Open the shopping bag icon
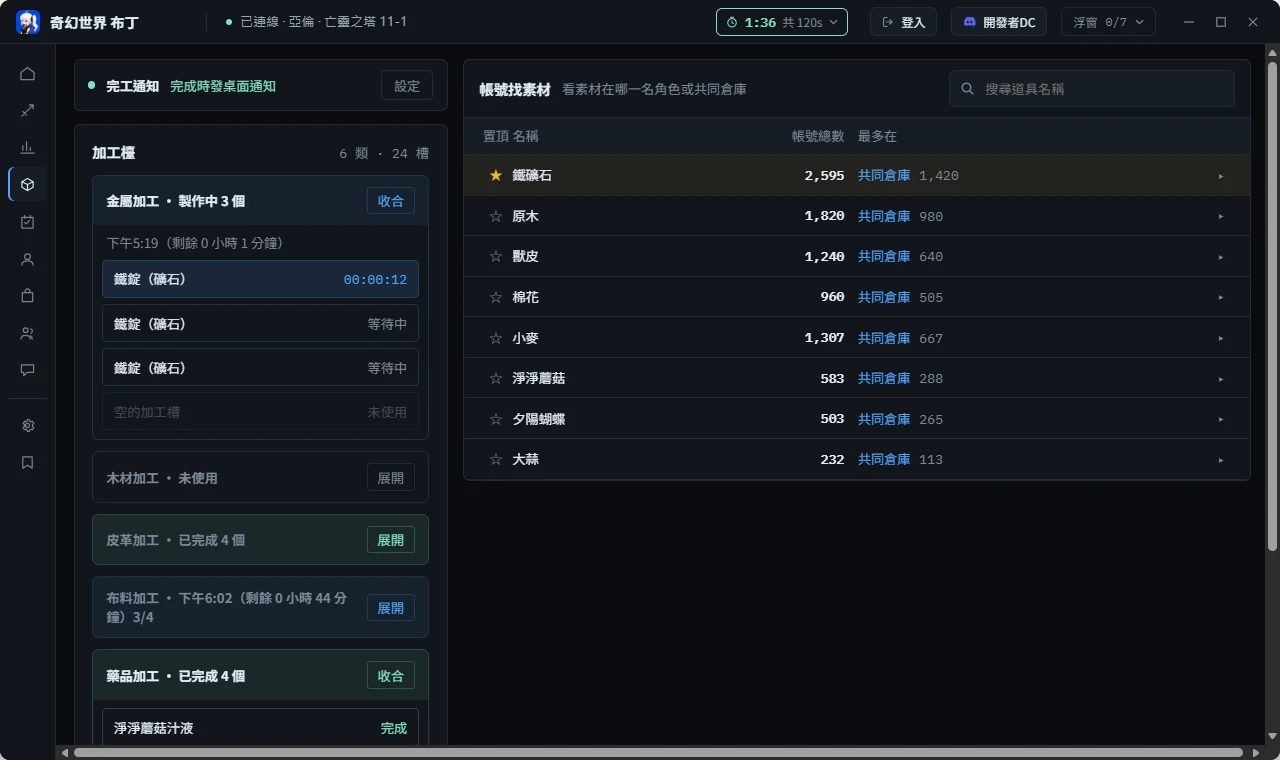 tap(27, 296)
